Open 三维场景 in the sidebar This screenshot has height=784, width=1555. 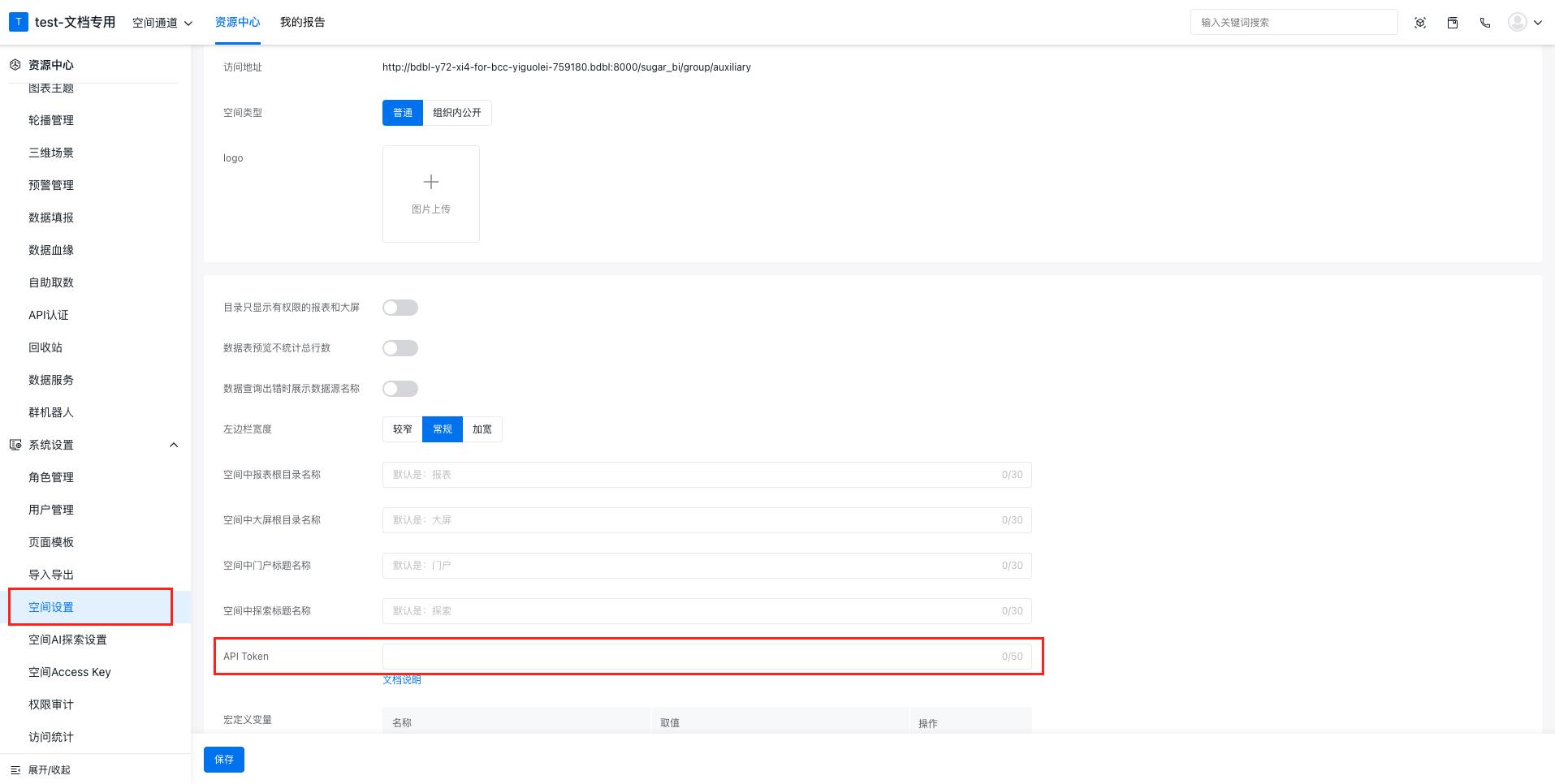click(51, 153)
